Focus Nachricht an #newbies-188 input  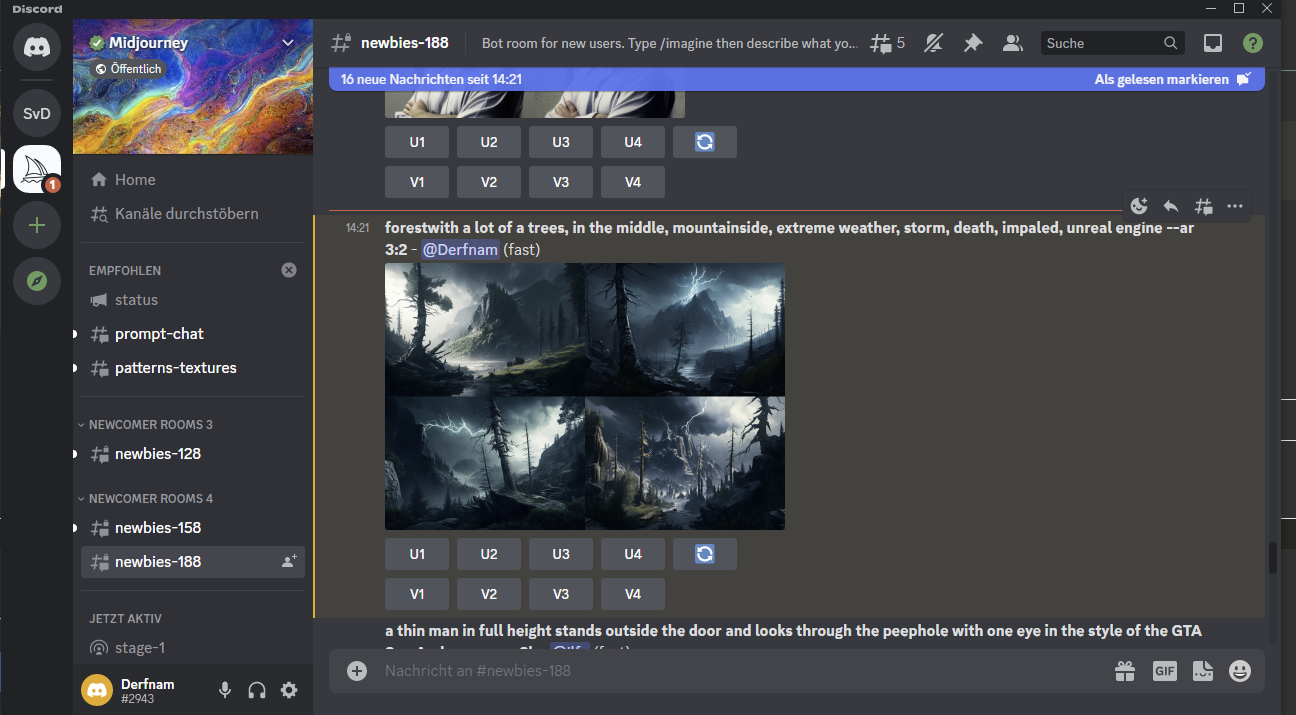coord(740,671)
